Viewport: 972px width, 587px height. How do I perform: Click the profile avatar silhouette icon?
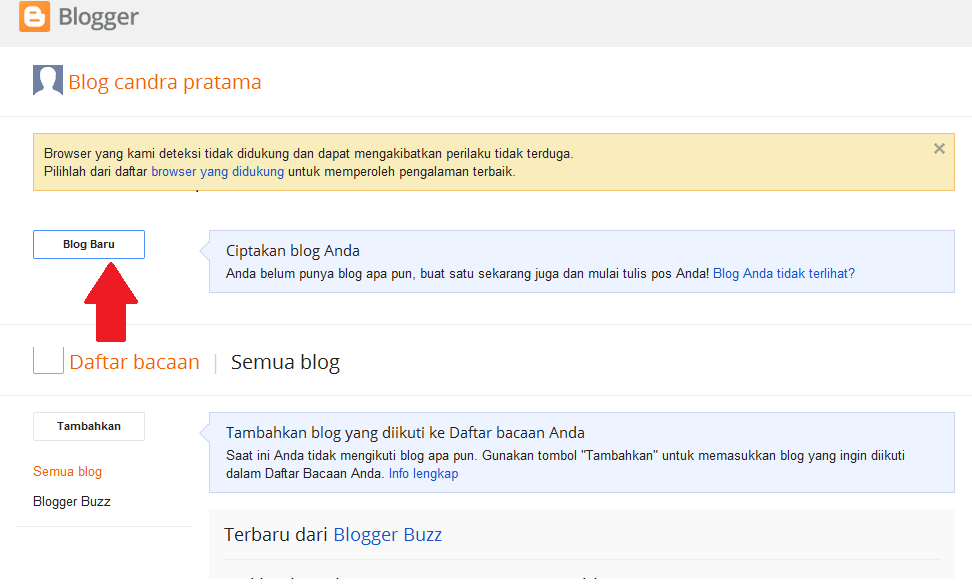click(x=48, y=80)
